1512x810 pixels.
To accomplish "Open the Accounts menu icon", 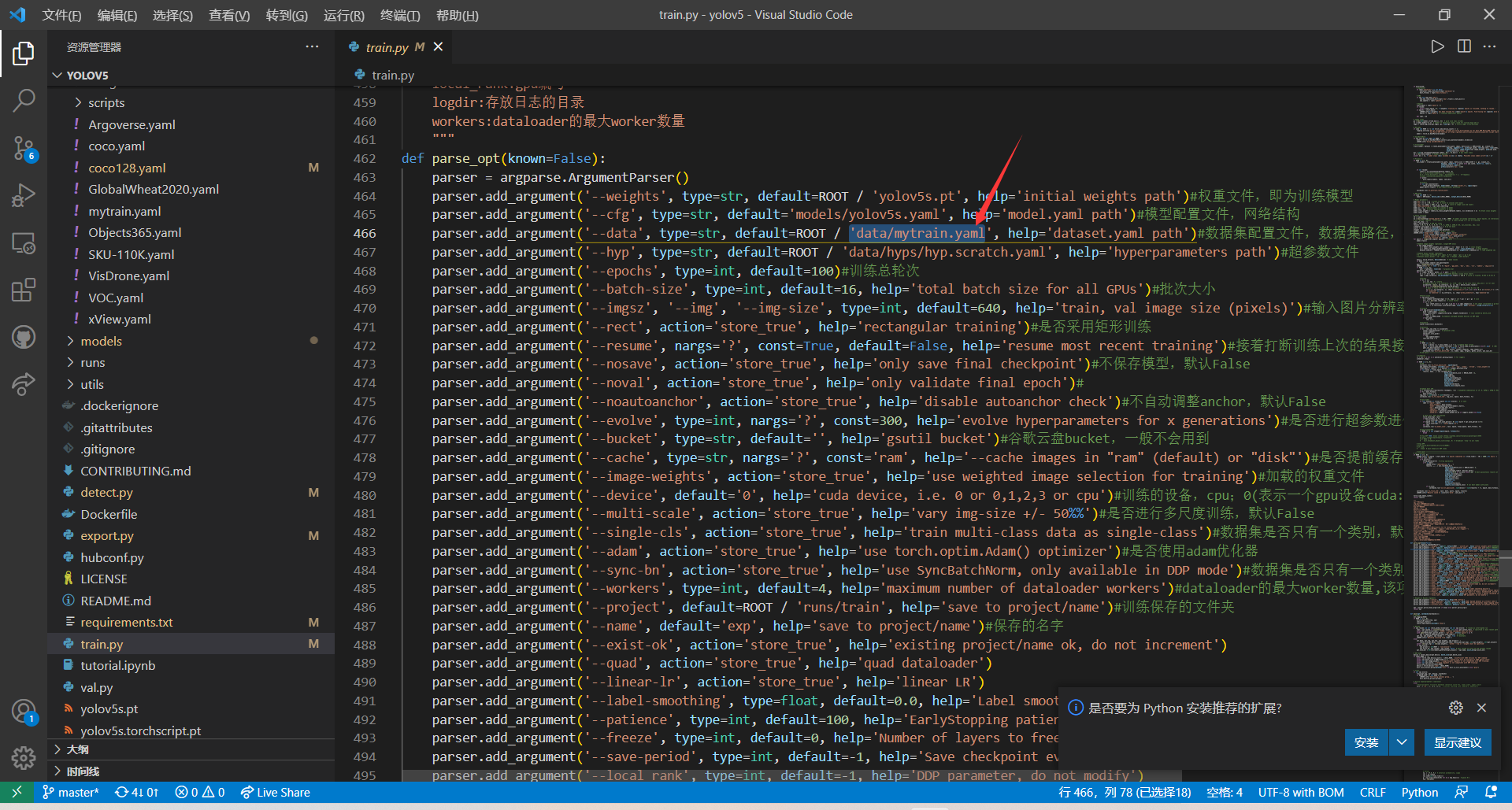I will (x=24, y=712).
